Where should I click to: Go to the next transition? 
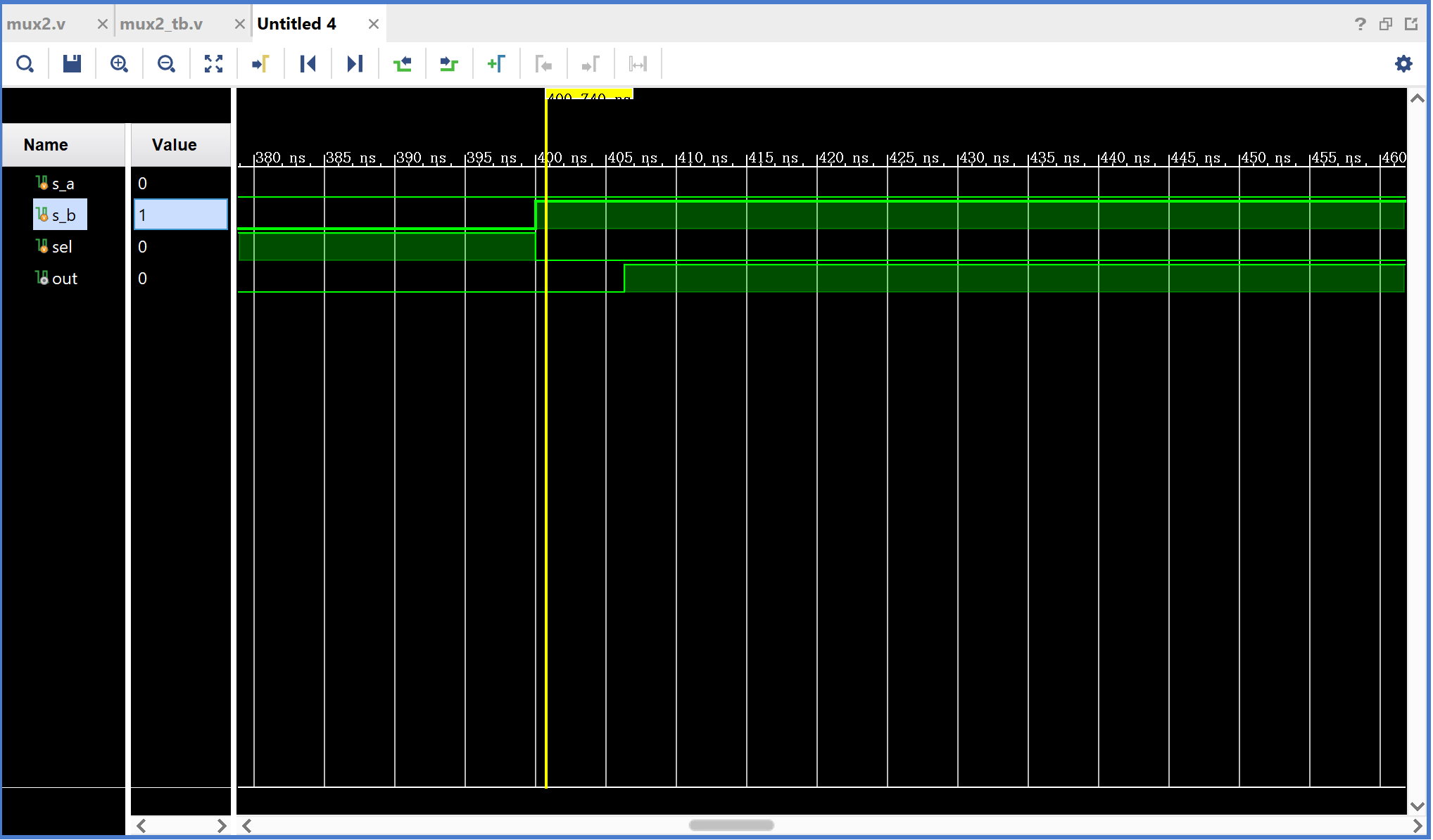(448, 64)
